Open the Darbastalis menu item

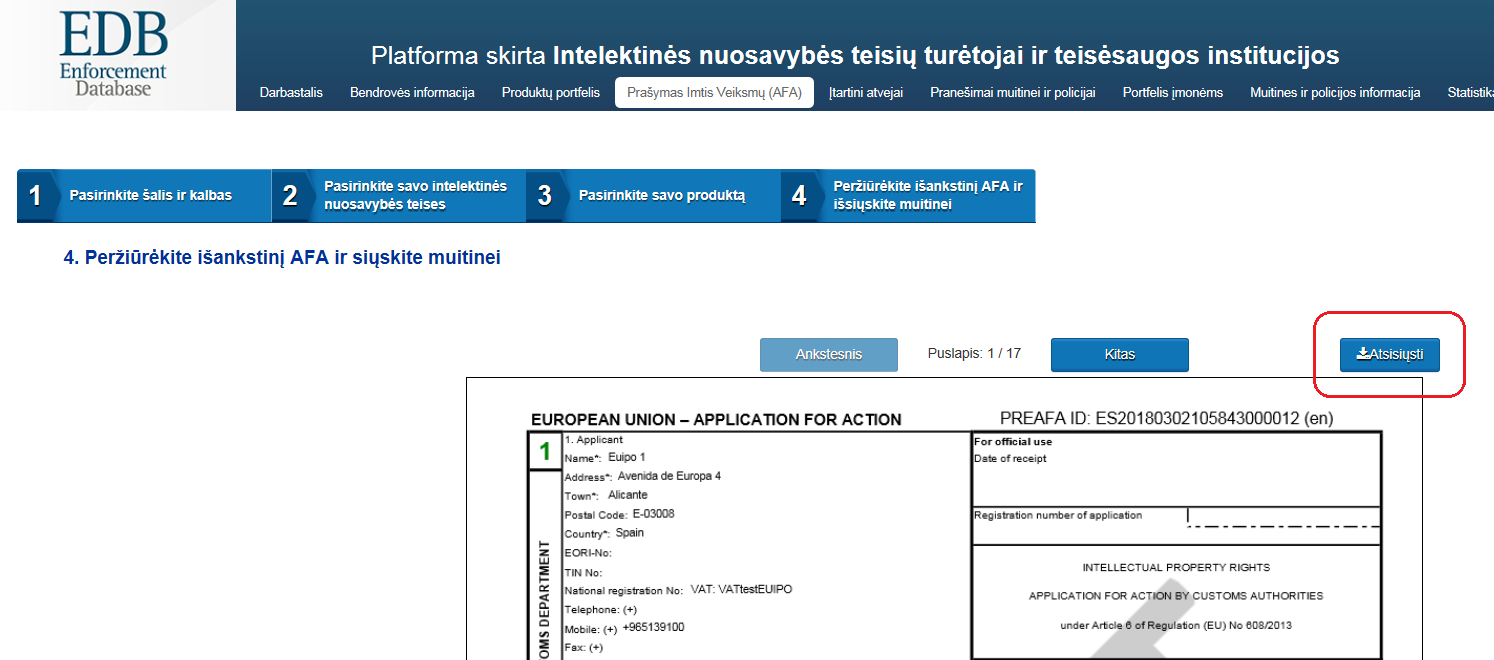click(291, 93)
